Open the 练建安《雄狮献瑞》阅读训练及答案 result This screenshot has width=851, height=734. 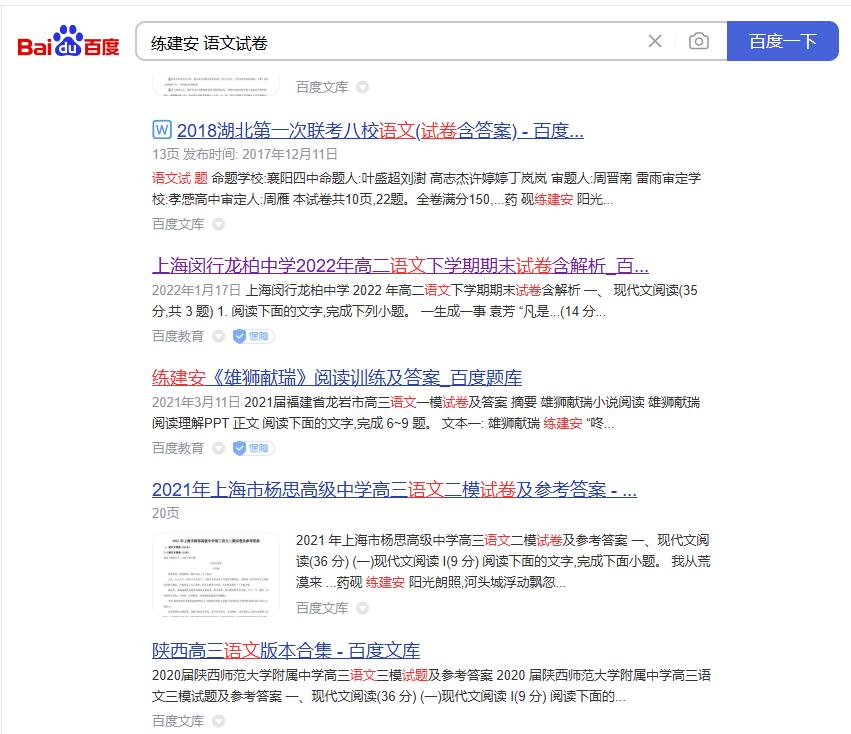tap(336, 377)
